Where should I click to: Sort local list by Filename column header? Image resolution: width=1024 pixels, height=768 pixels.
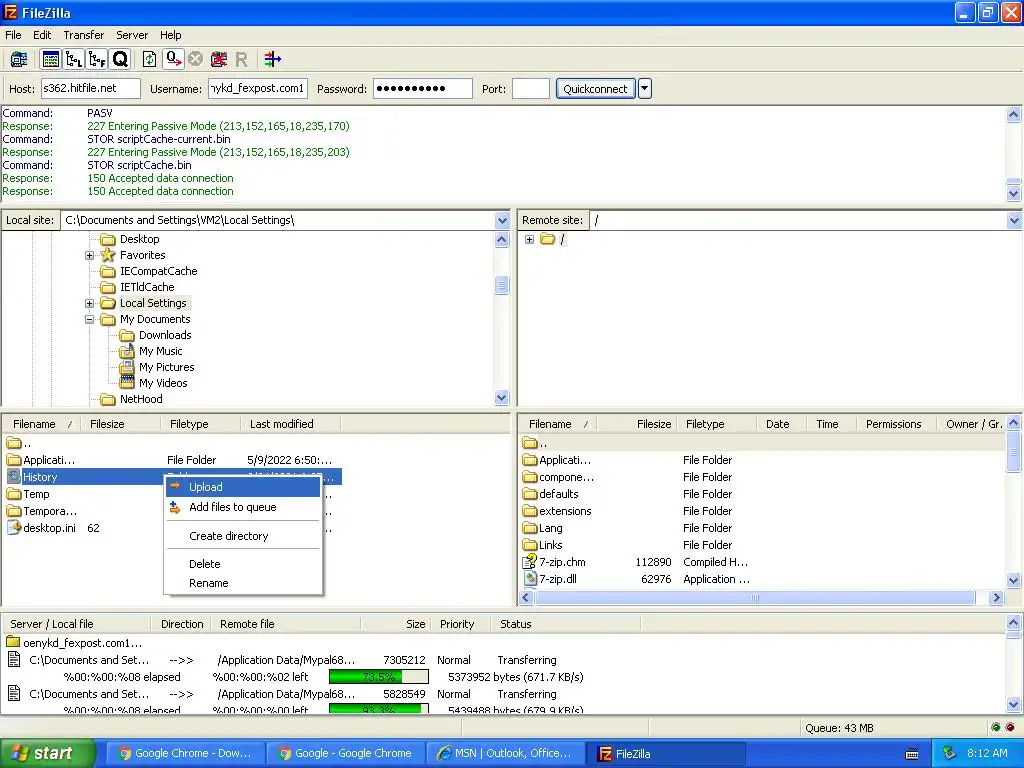point(42,424)
